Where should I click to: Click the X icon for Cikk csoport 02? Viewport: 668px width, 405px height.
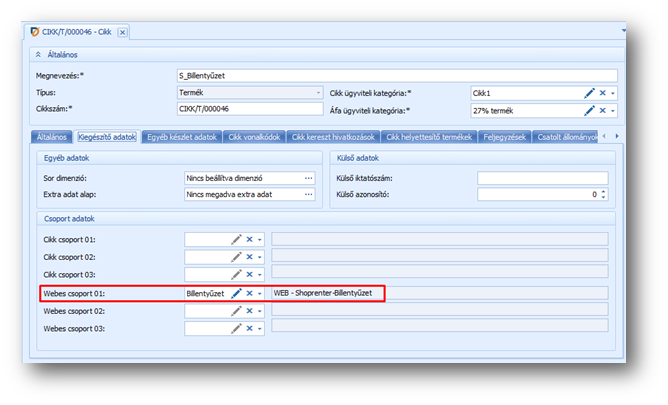click(x=249, y=257)
